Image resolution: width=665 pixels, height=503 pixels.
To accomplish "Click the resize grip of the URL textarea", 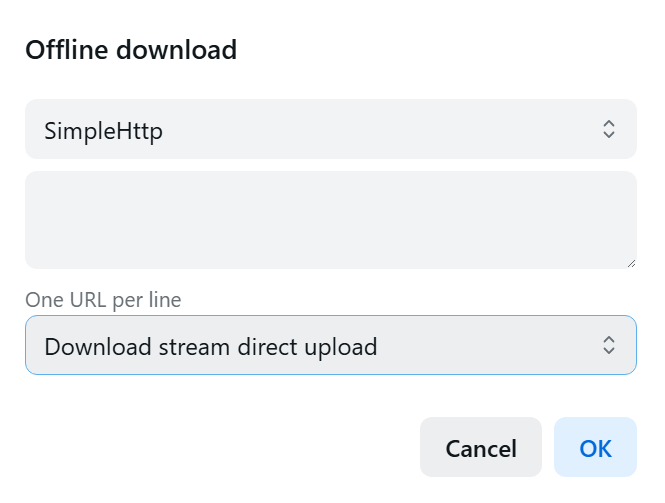I will [631, 263].
